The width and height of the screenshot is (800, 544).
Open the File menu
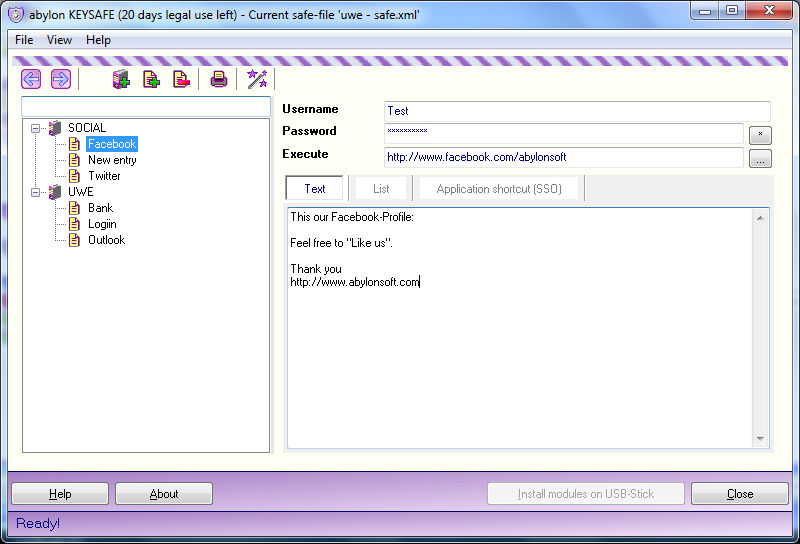click(24, 40)
